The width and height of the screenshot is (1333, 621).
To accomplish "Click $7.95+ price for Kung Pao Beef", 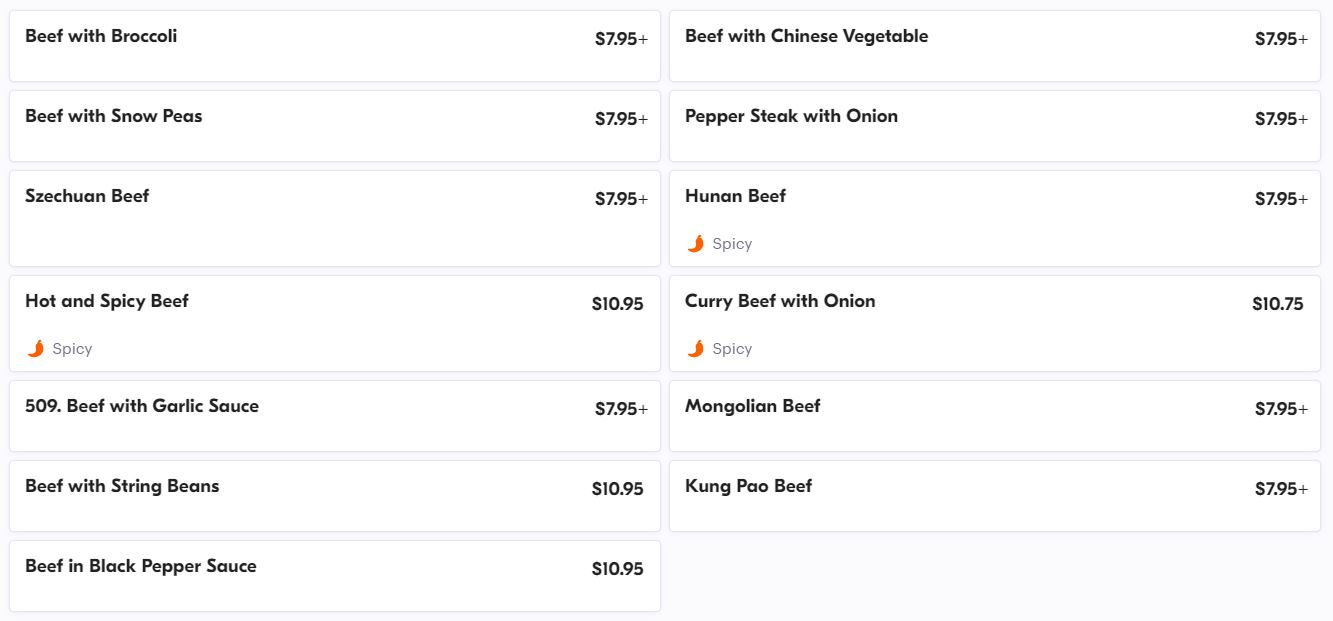I will point(1281,489).
